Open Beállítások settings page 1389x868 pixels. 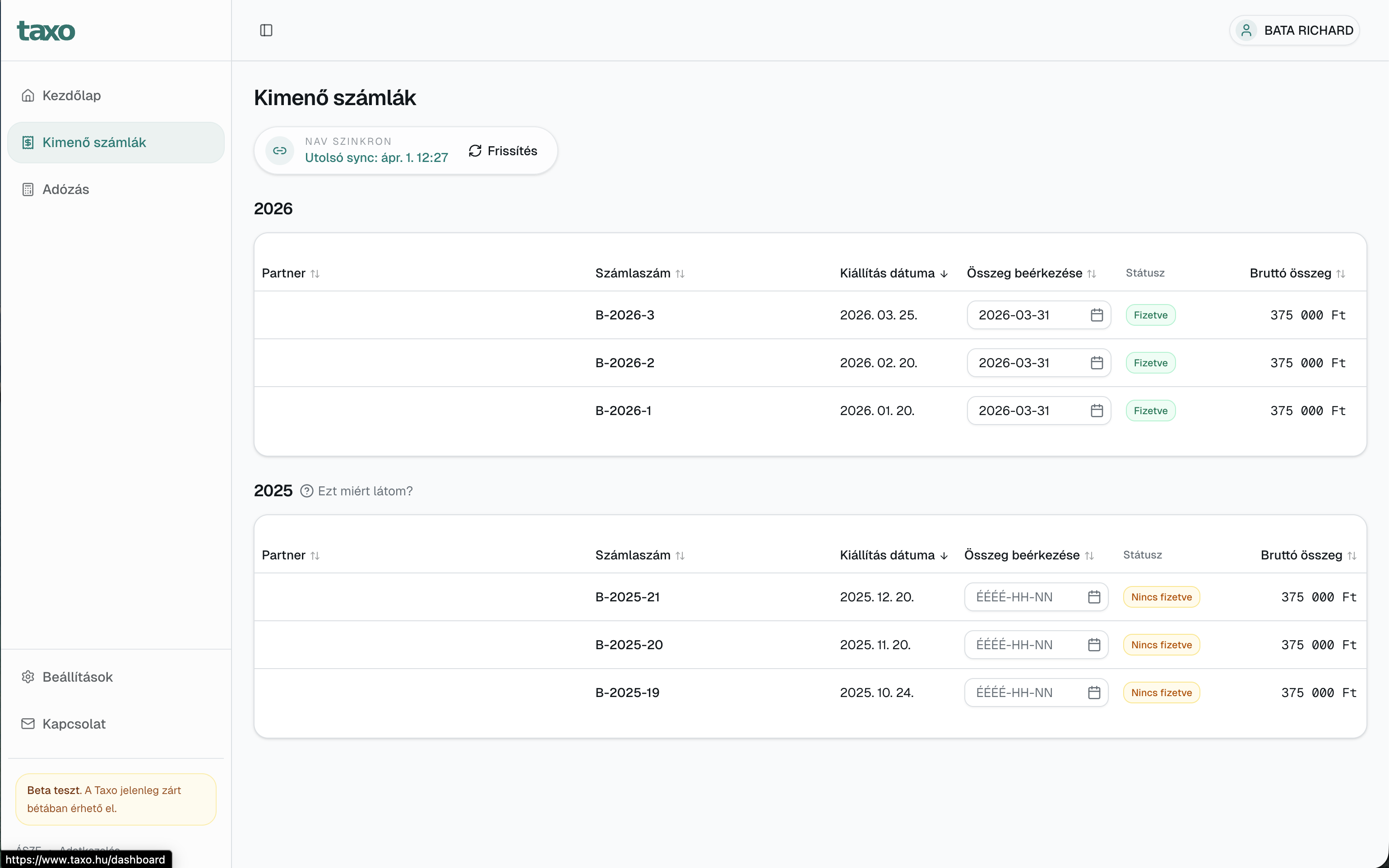pos(78,677)
